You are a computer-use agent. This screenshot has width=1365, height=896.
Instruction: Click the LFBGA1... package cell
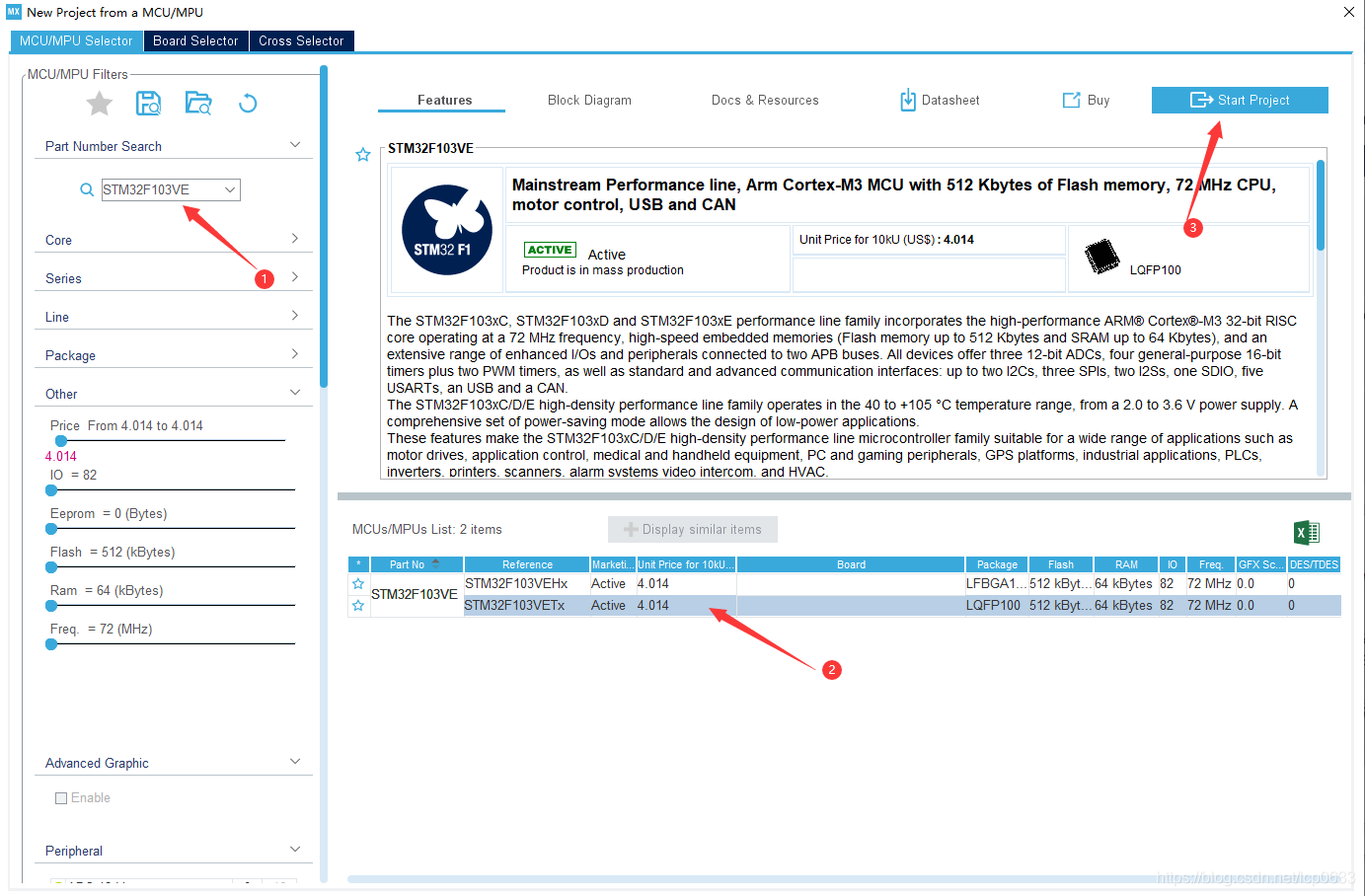[x=997, y=584]
